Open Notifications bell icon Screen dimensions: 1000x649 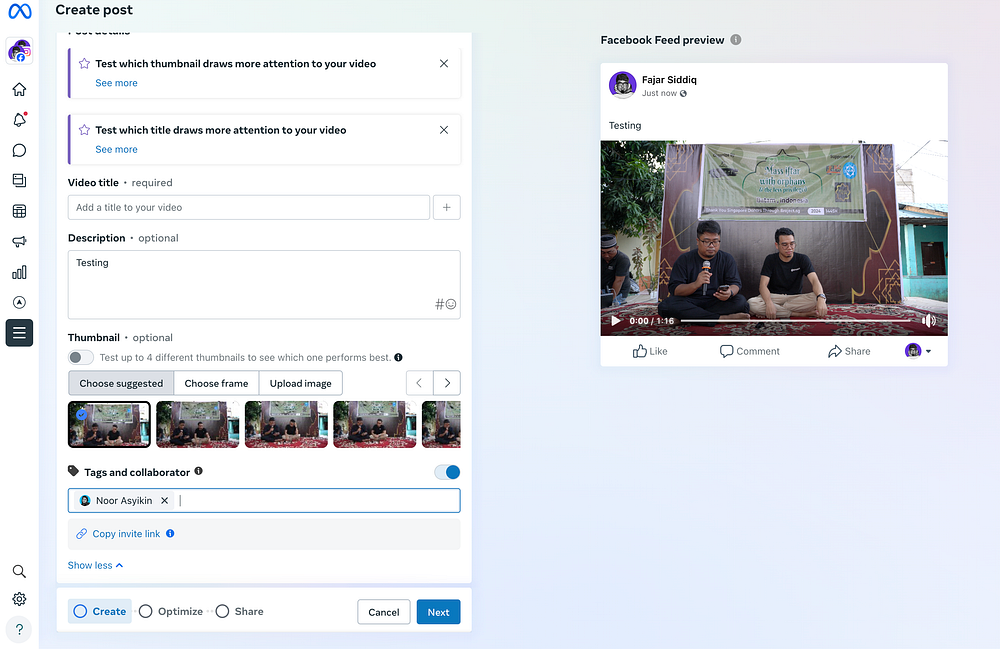click(19, 120)
